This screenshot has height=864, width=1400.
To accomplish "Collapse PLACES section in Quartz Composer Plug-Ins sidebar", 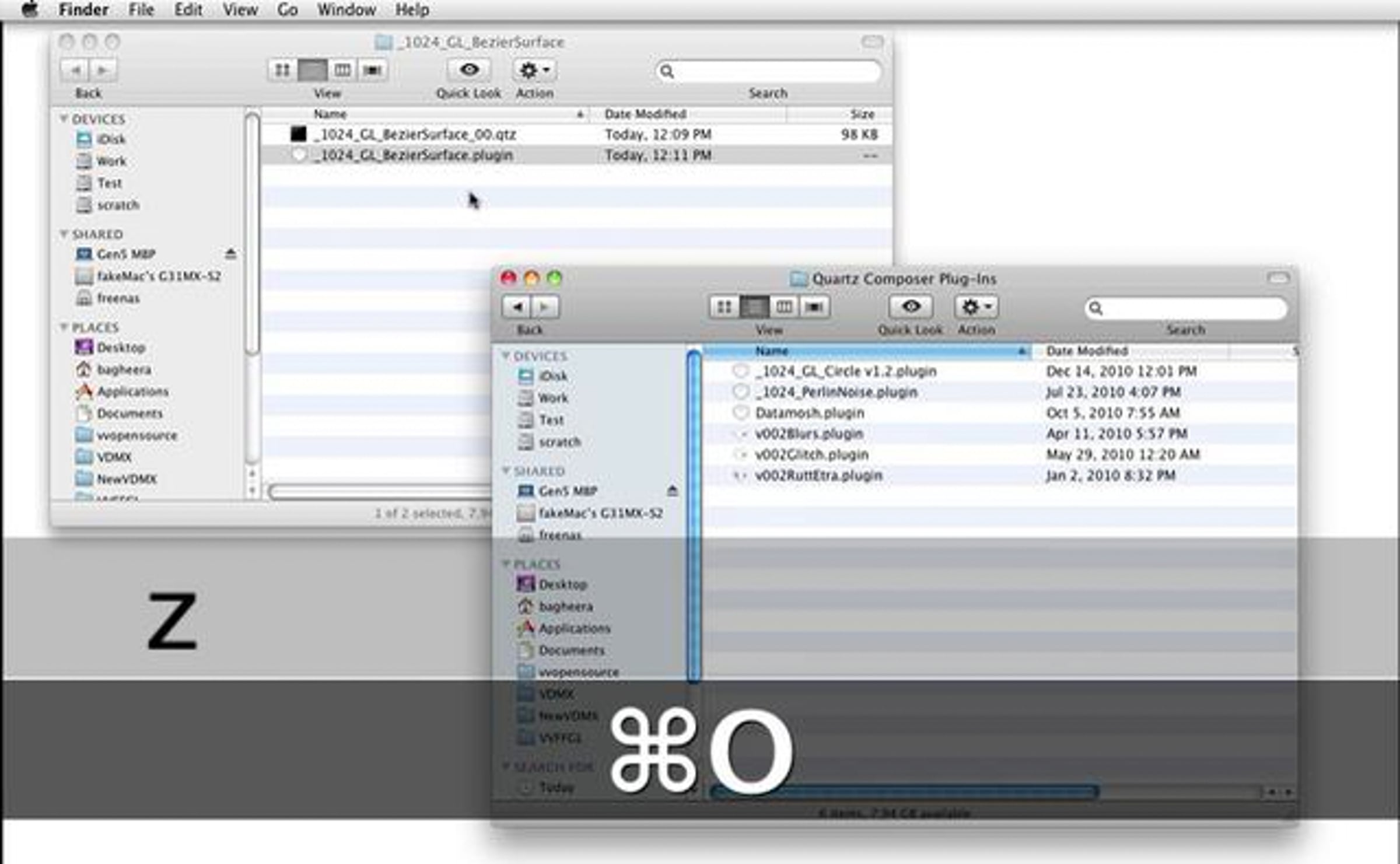I will pyautogui.click(x=506, y=564).
